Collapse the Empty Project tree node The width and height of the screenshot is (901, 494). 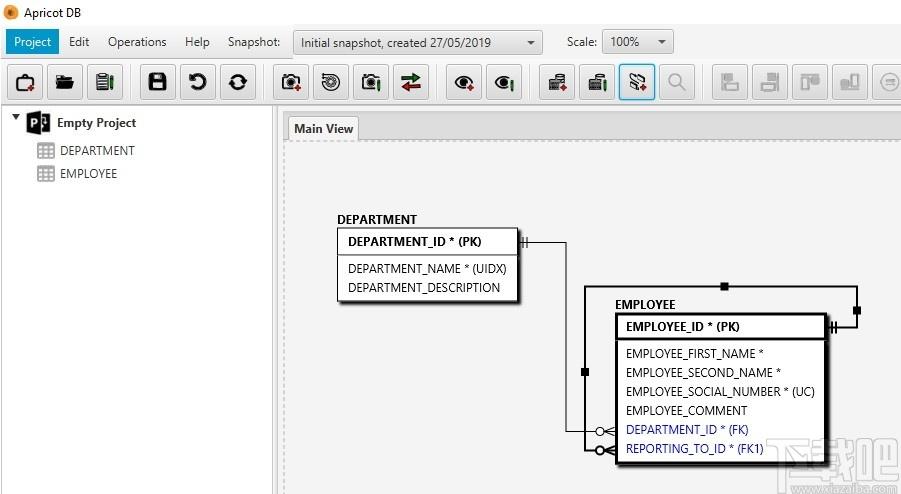[16, 117]
